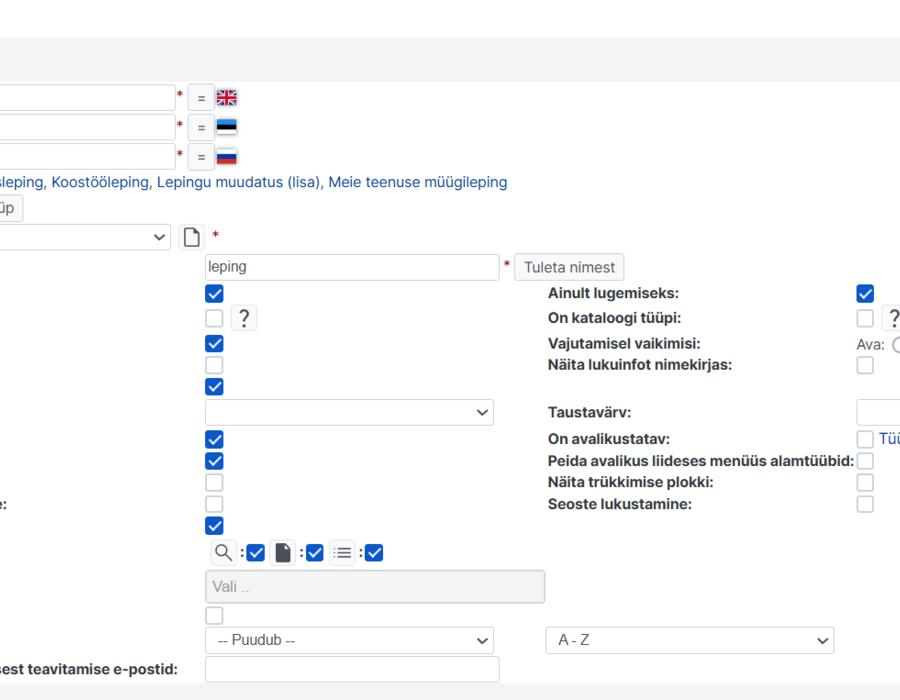Uncheck the checkbox after the filled document icon
This screenshot has width=900, height=700.
pyautogui.click(x=315, y=553)
